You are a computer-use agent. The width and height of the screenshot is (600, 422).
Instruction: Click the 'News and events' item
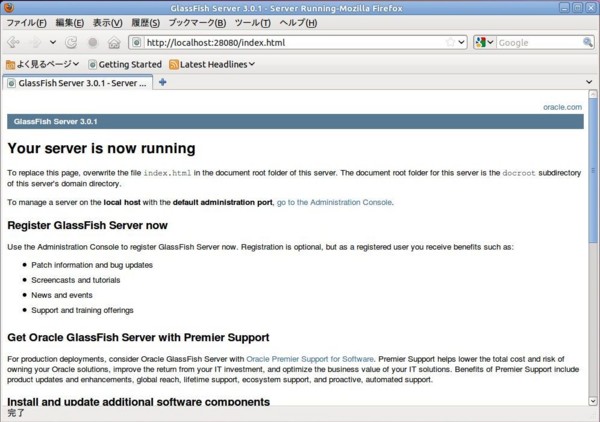[x=62, y=295]
